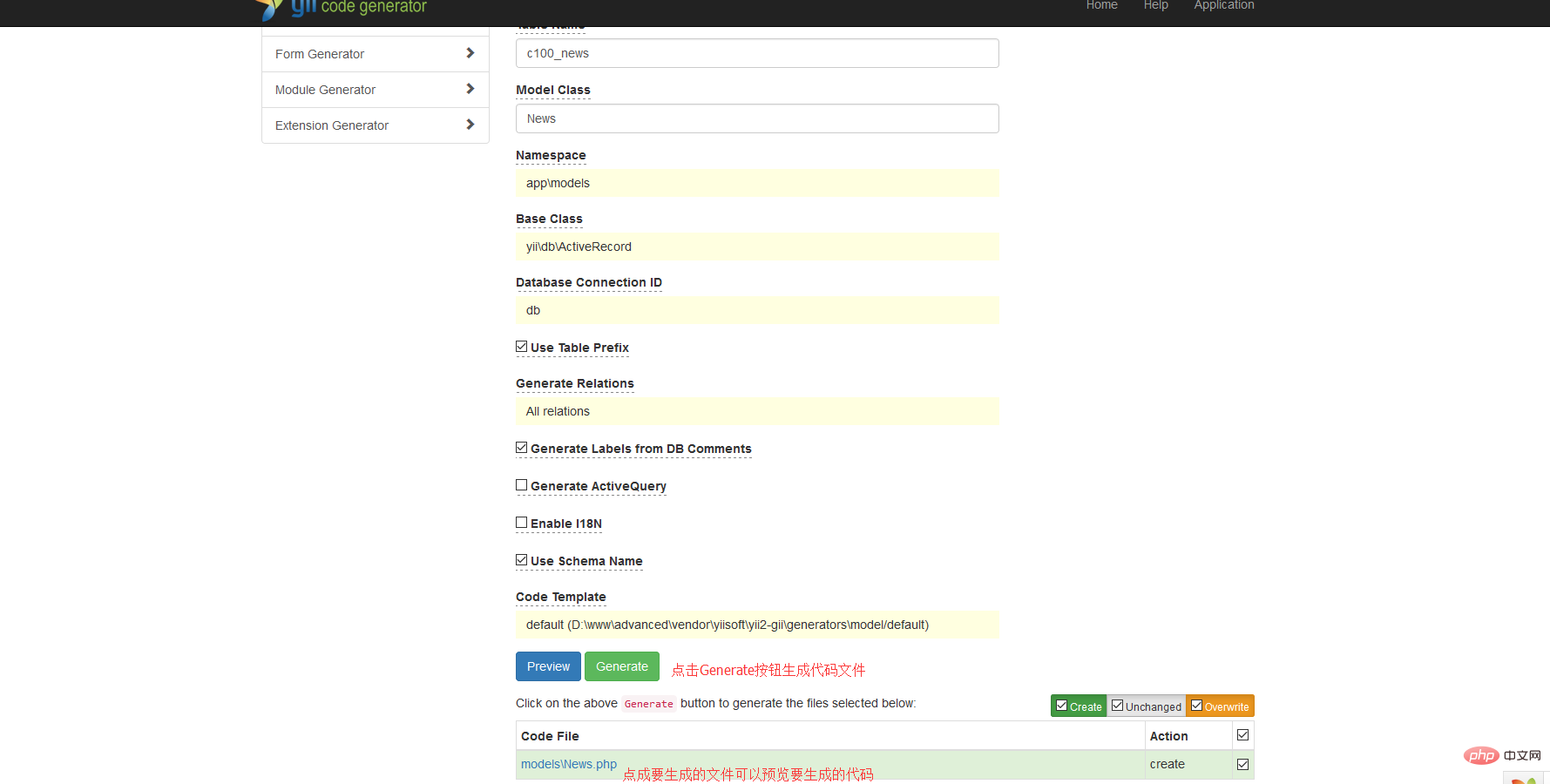Toggle the Overwrite filter checkbox

[x=1196, y=706]
